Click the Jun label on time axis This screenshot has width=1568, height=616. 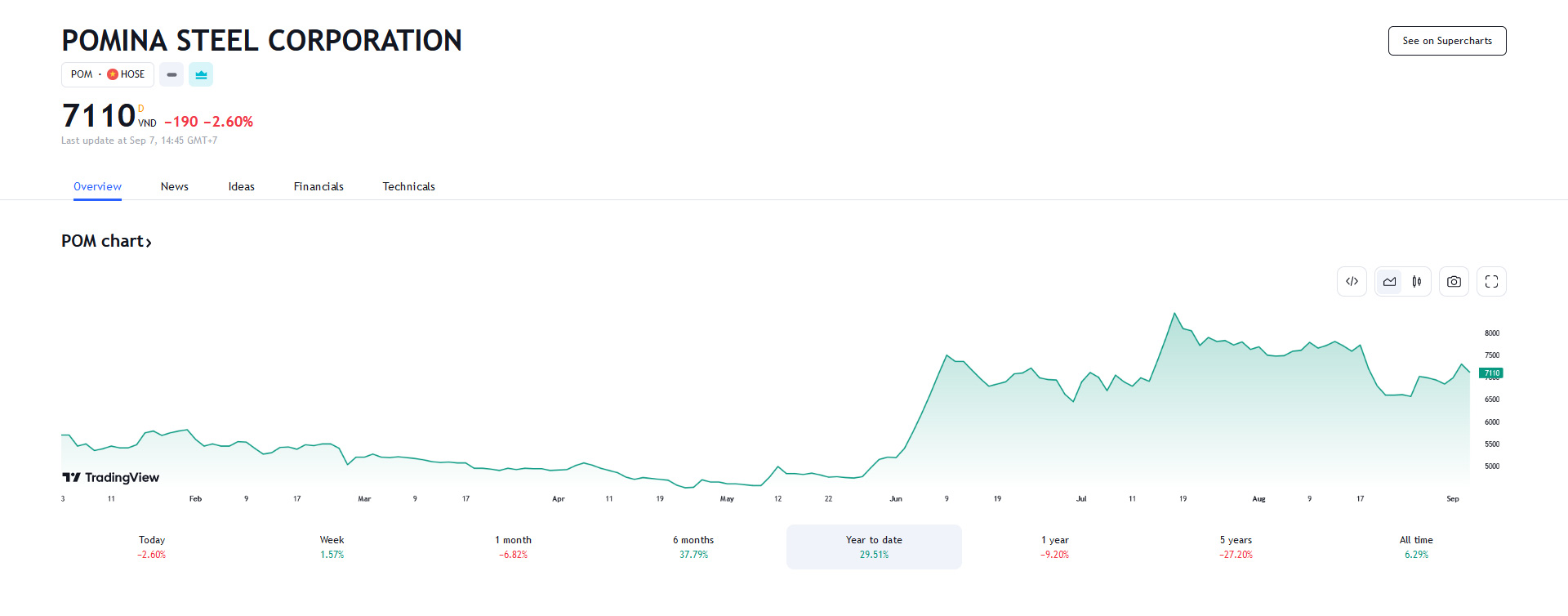point(896,498)
